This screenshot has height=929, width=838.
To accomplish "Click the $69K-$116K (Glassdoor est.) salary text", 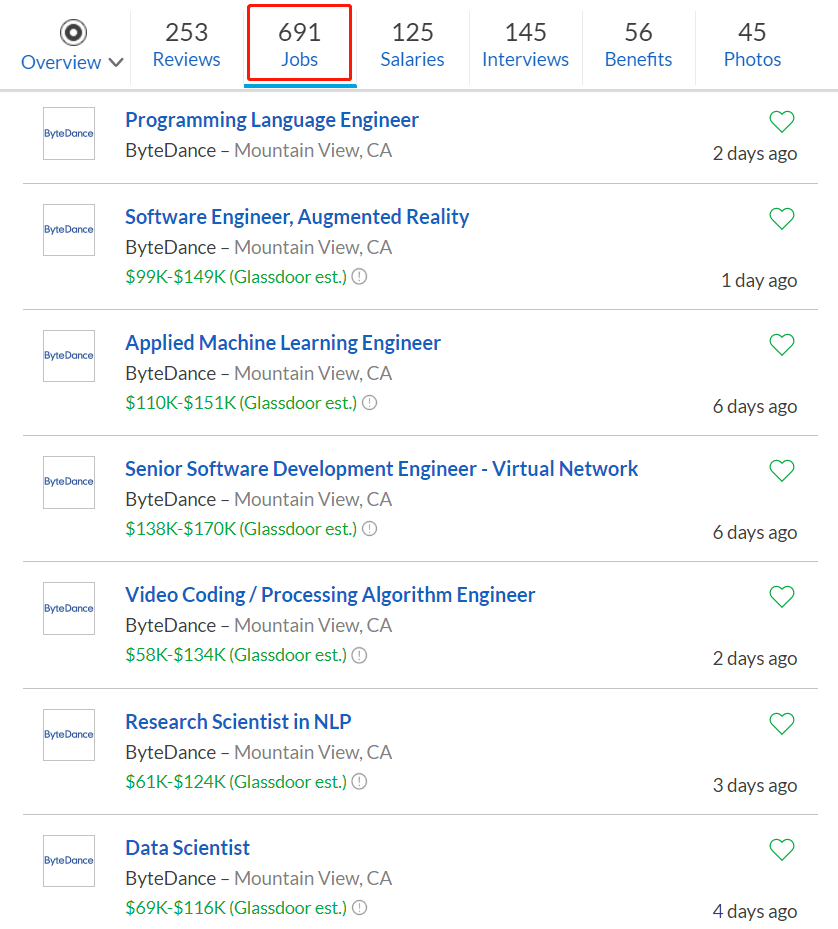I will click(x=236, y=908).
